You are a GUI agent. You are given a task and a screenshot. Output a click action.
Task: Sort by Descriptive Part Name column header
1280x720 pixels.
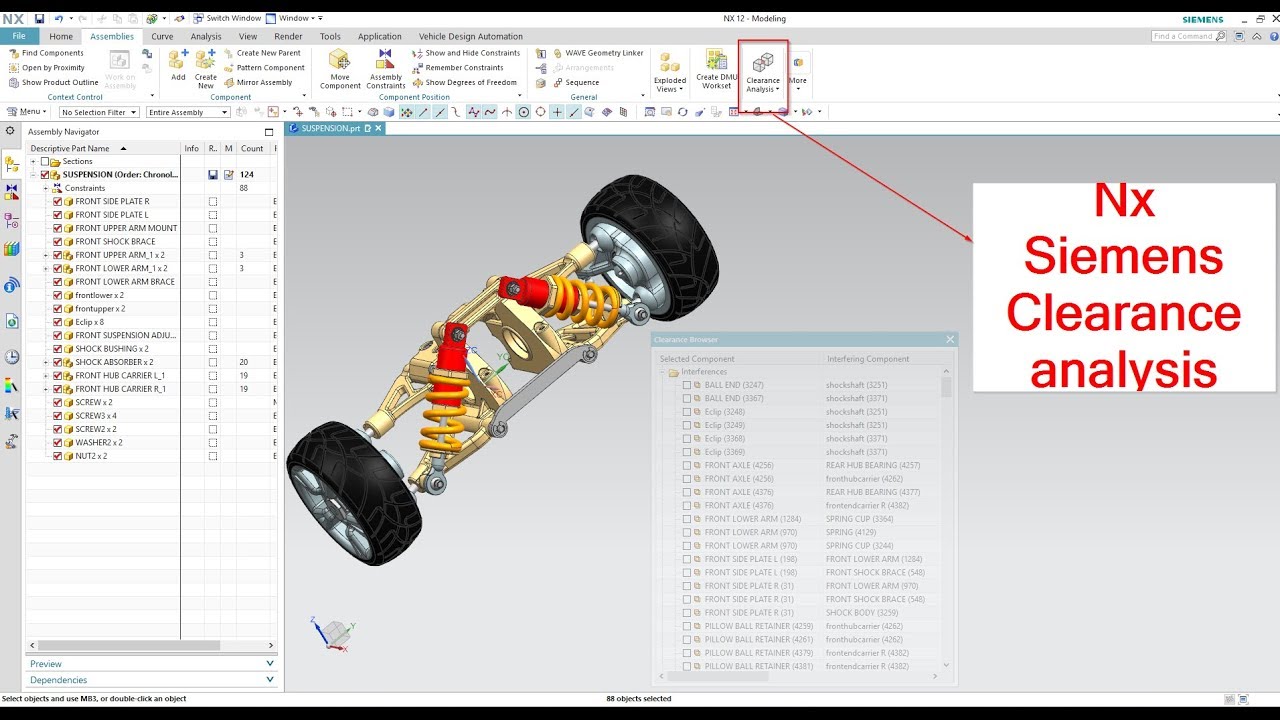click(104, 148)
